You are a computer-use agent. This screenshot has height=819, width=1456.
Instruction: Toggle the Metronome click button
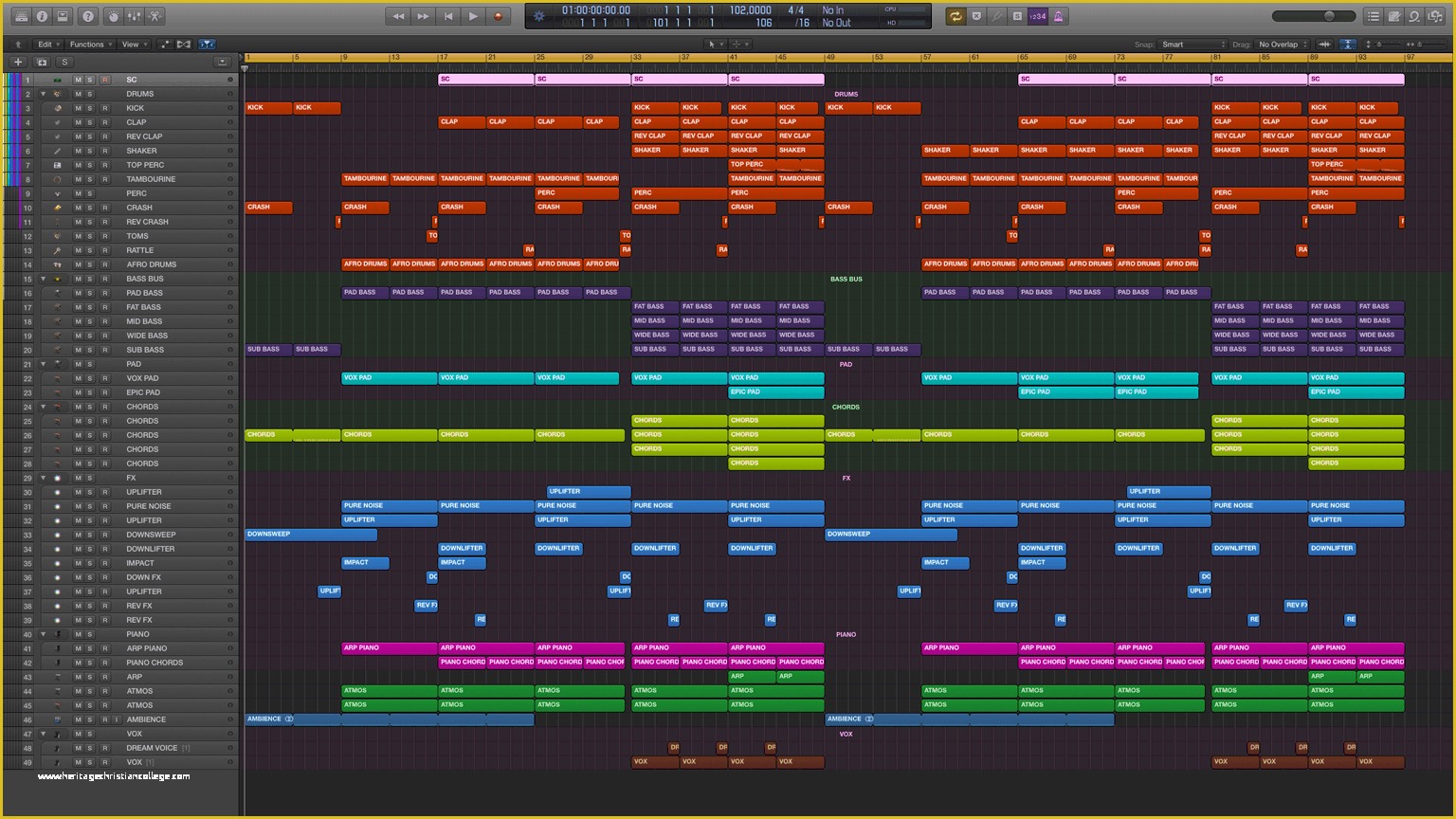tap(1059, 16)
